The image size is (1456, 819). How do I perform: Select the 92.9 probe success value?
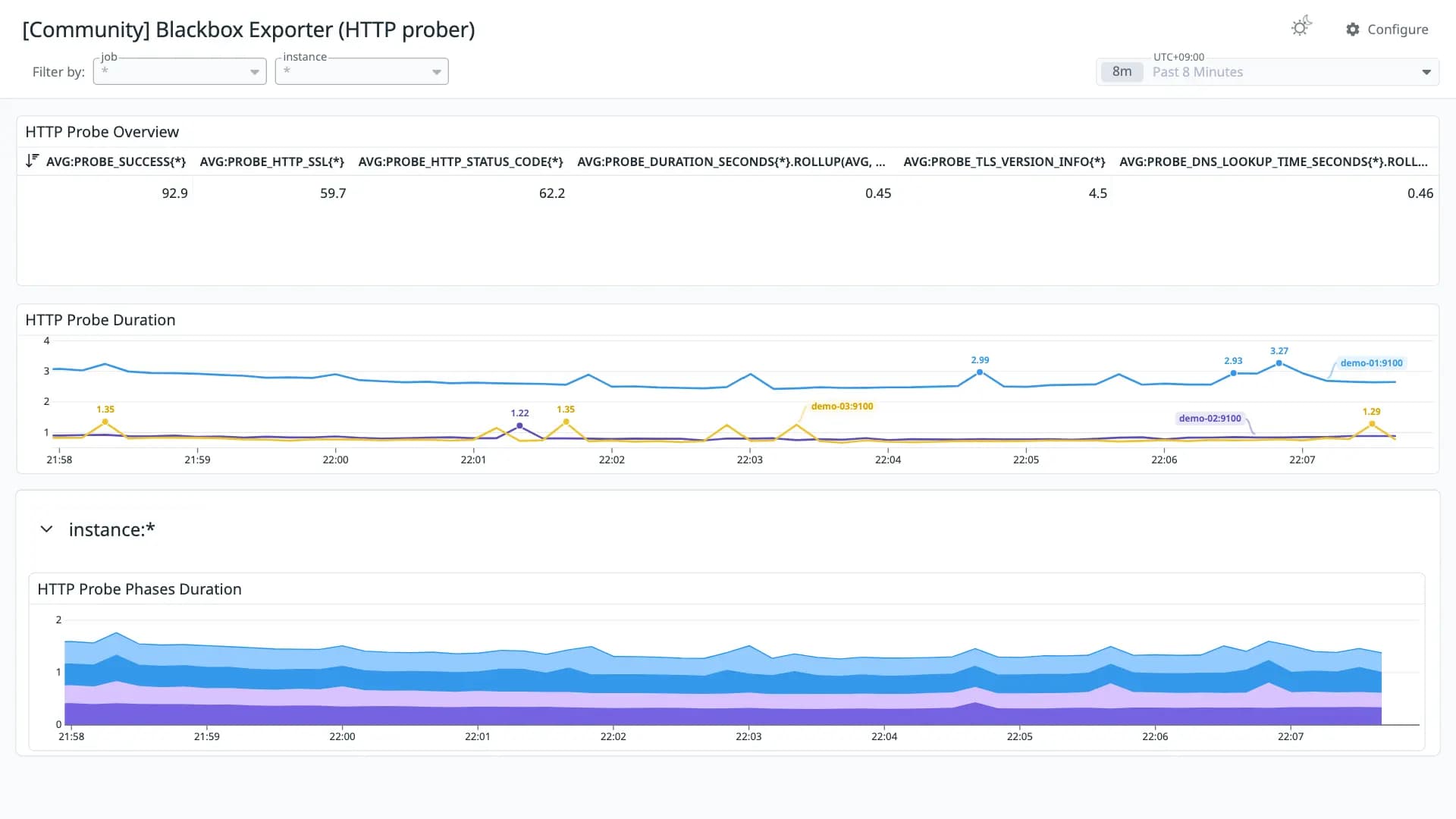click(x=174, y=193)
